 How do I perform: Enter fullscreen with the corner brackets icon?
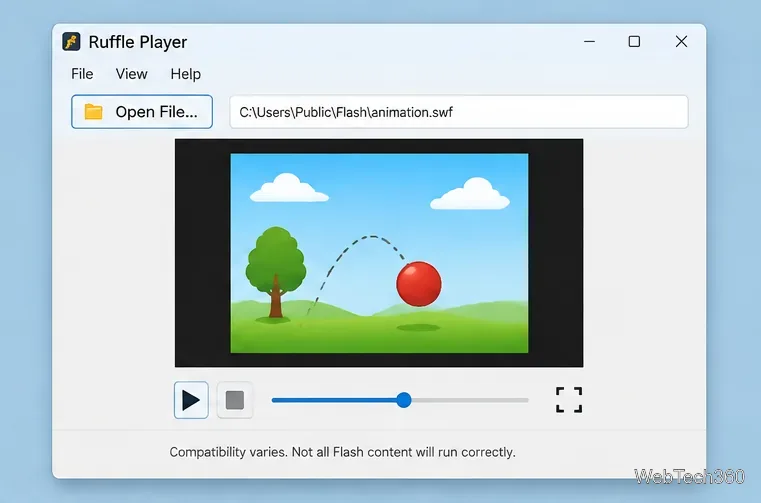point(569,400)
